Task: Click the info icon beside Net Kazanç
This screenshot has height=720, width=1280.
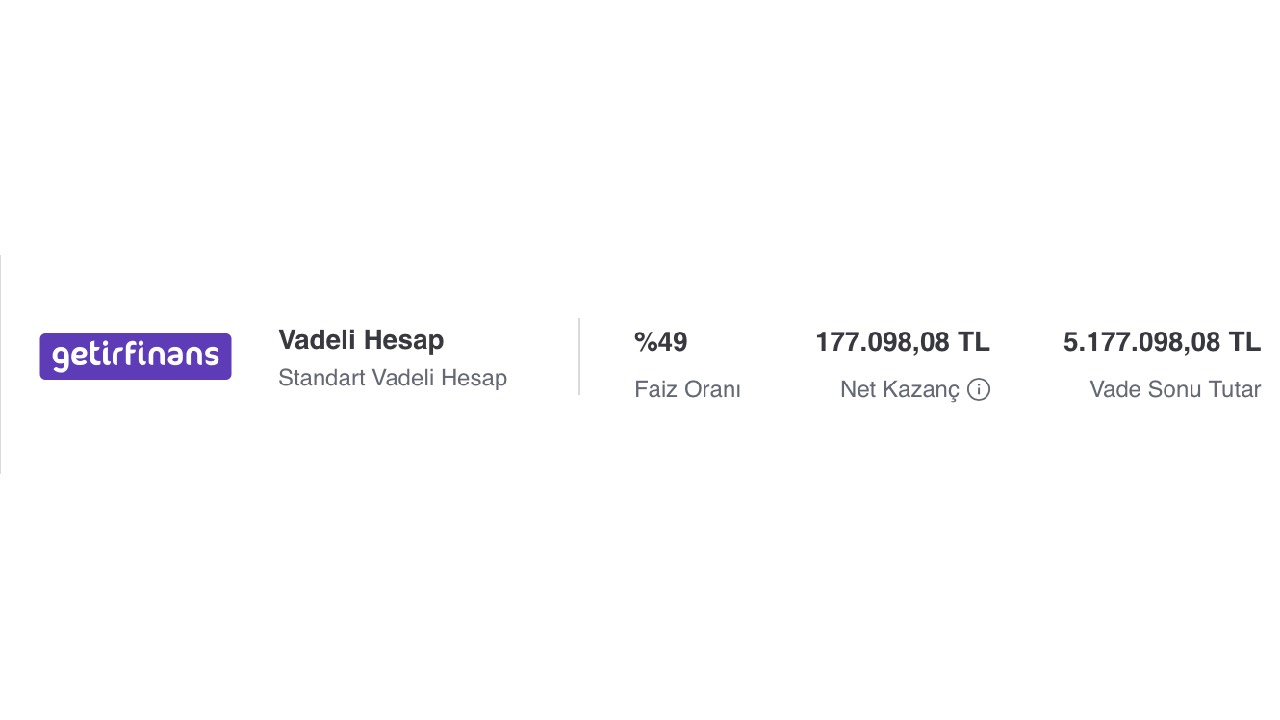Action: pyautogui.click(x=978, y=390)
